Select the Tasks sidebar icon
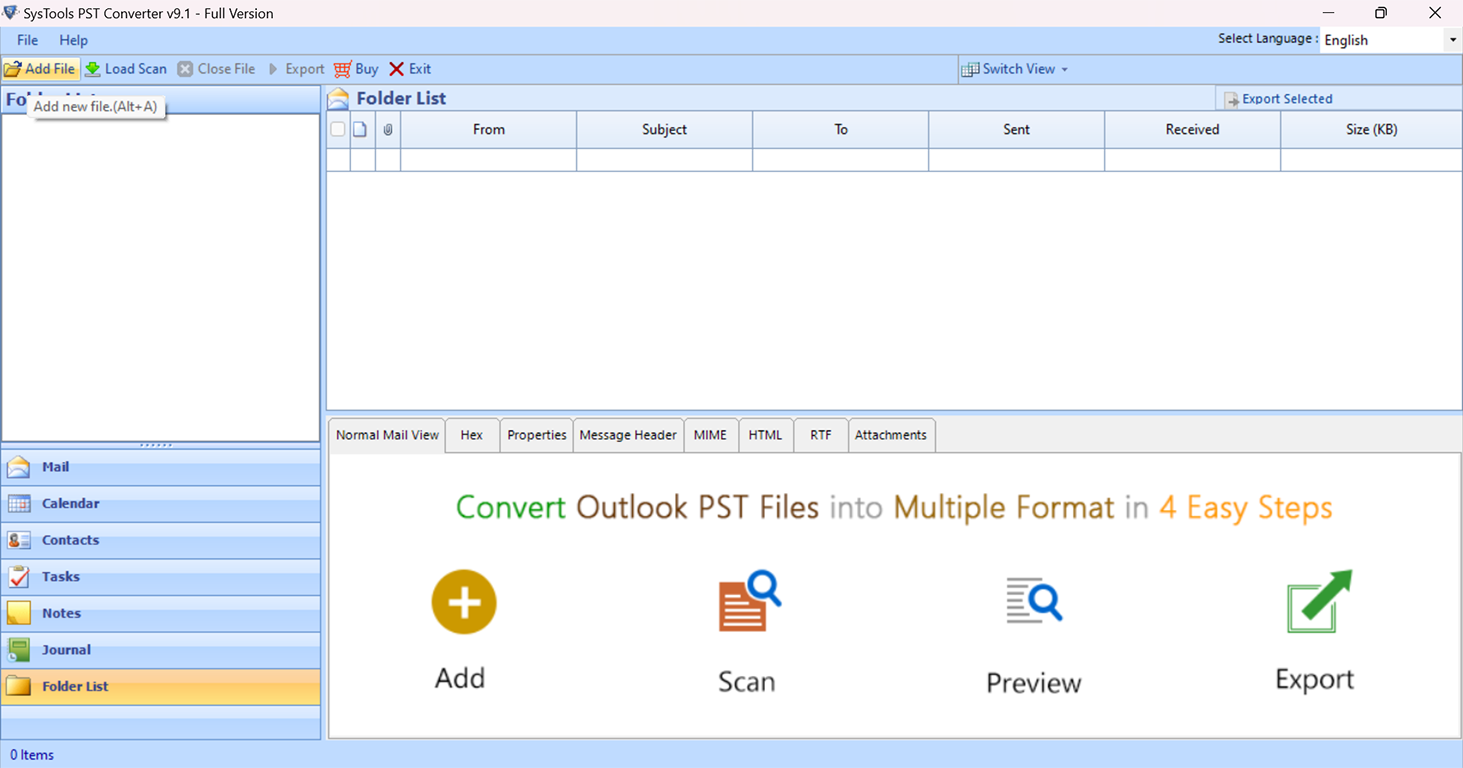This screenshot has height=768, width=1463. point(20,576)
